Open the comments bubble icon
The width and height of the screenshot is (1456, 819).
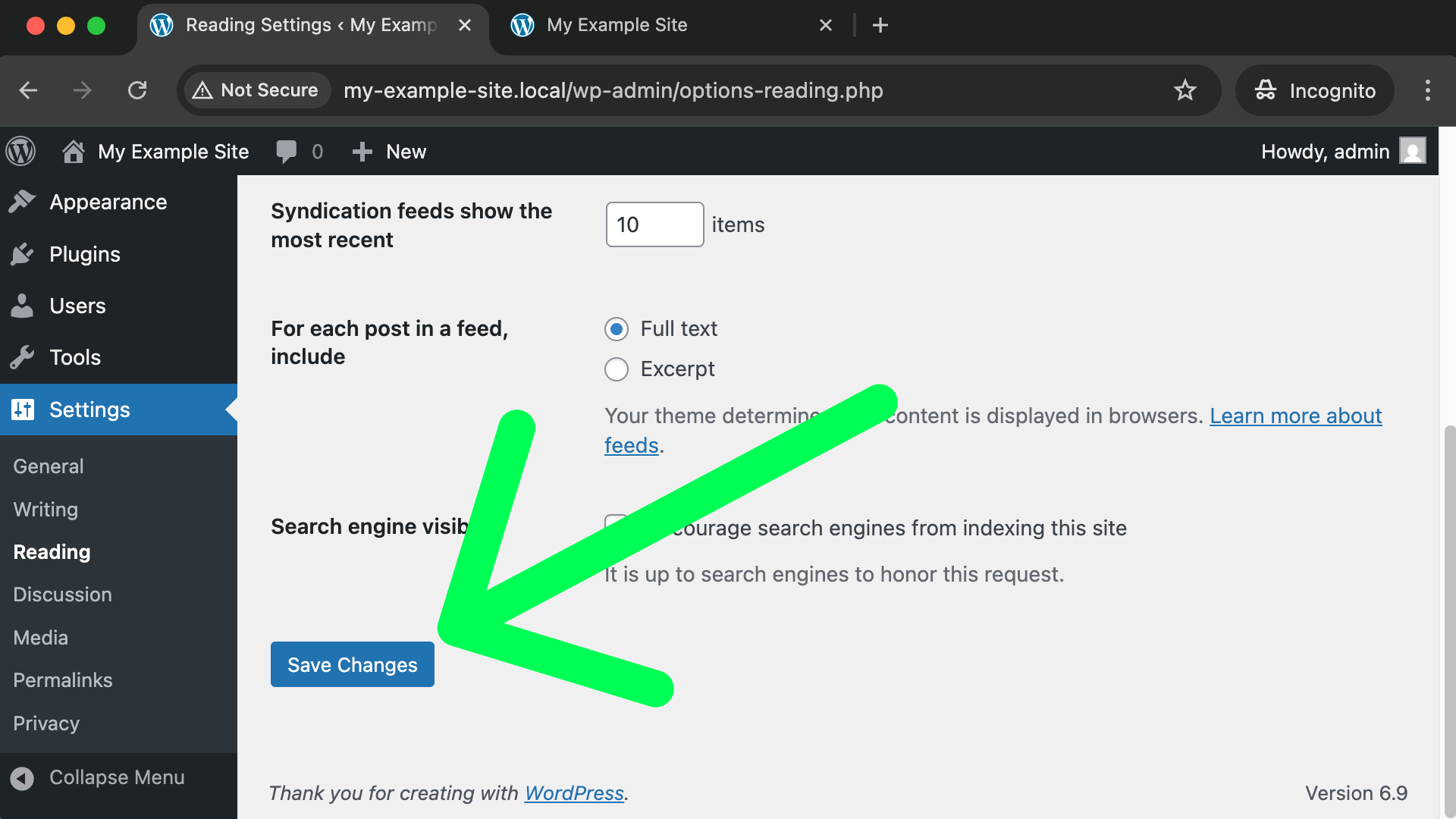(287, 152)
